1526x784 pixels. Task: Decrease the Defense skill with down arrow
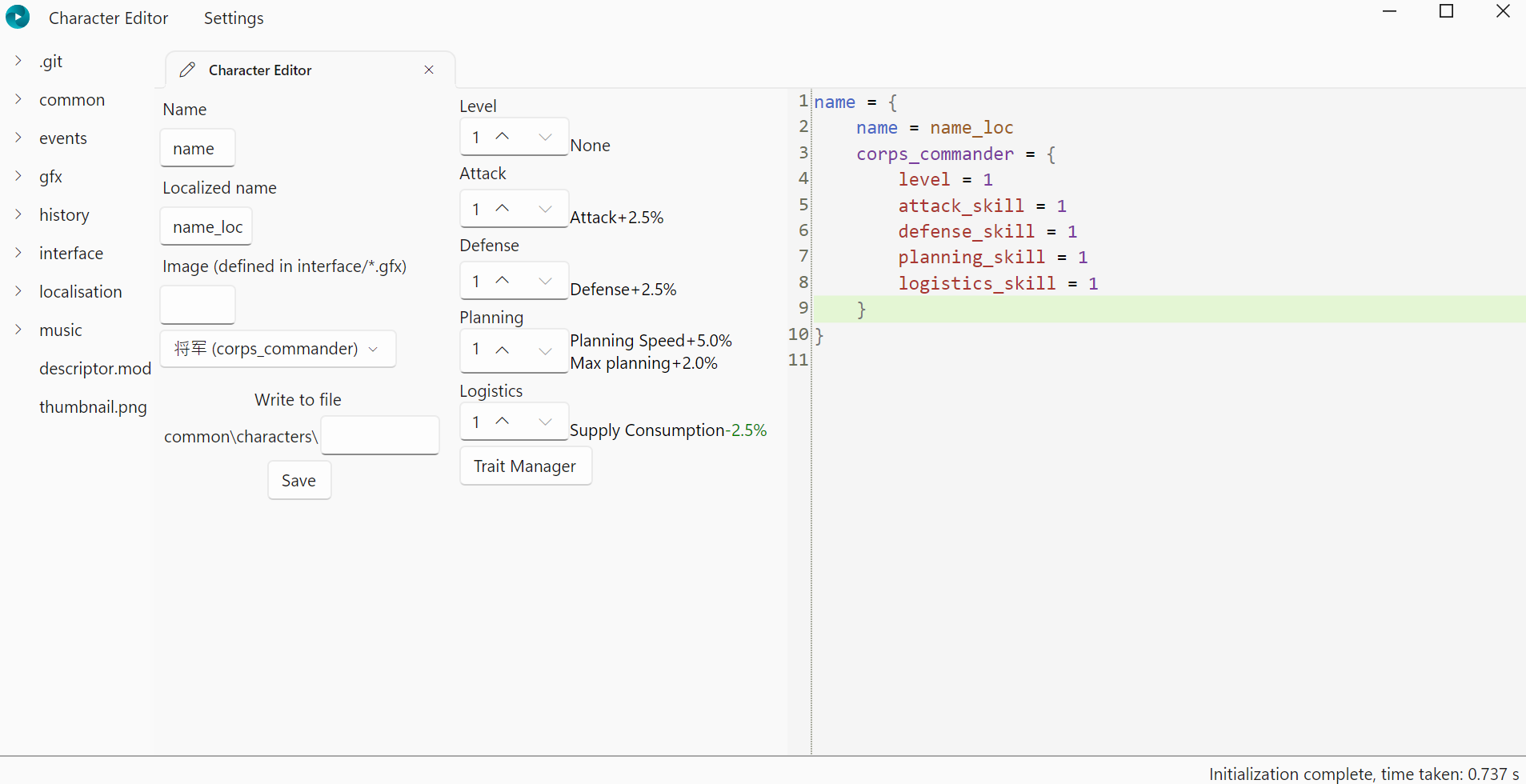[x=545, y=281]
